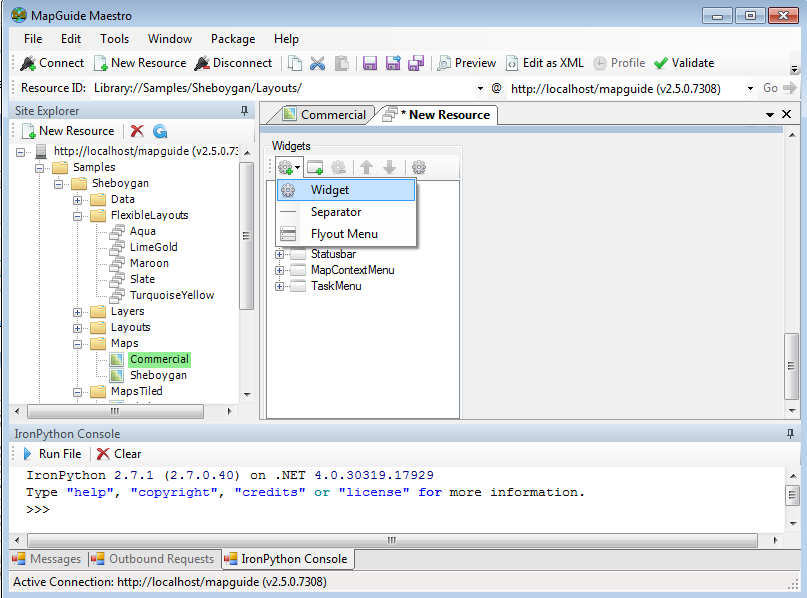
Task: Click the Save All icon
Action: click(x=416, y=63)
